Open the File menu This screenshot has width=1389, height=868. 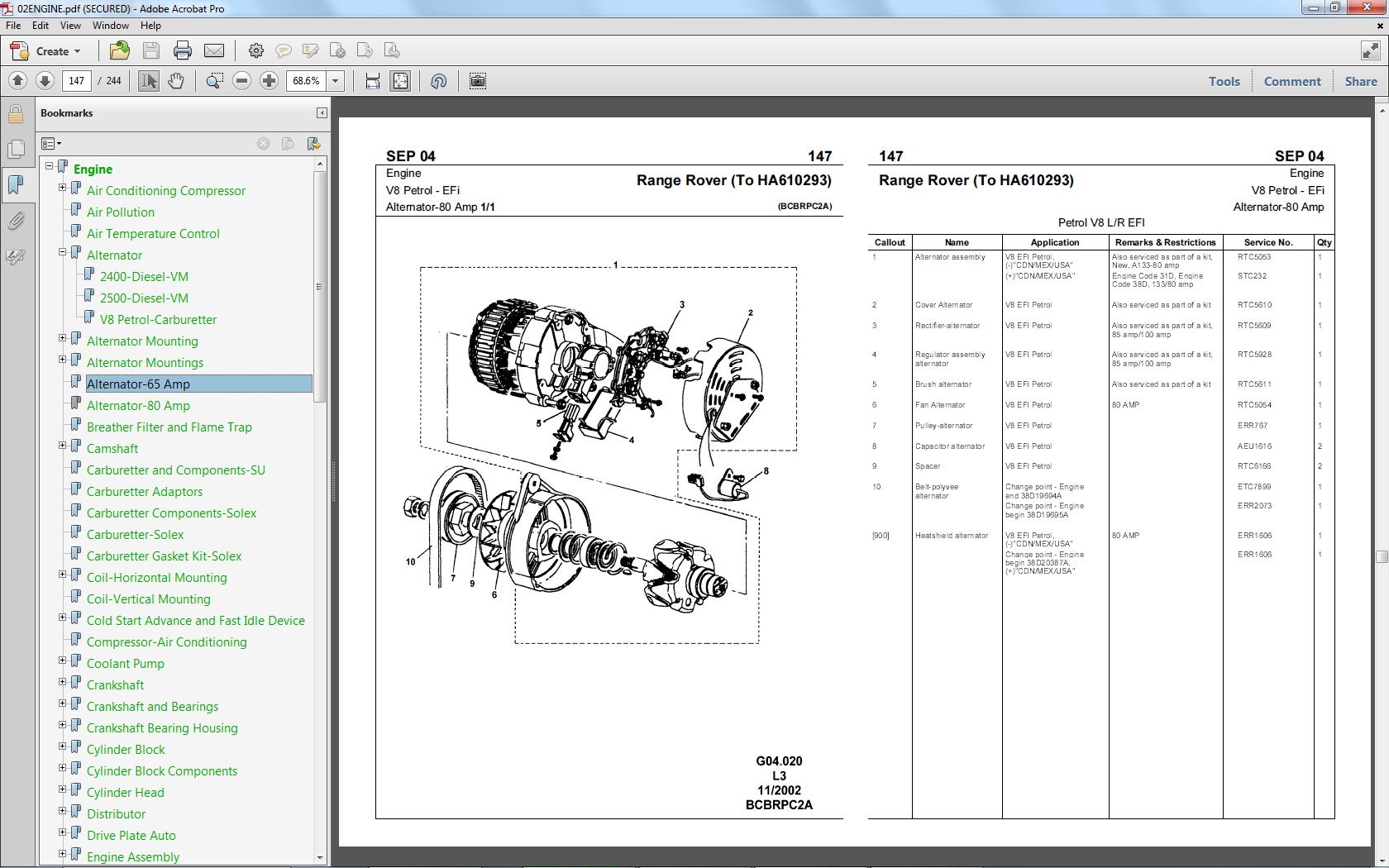[x=13, y=26]
